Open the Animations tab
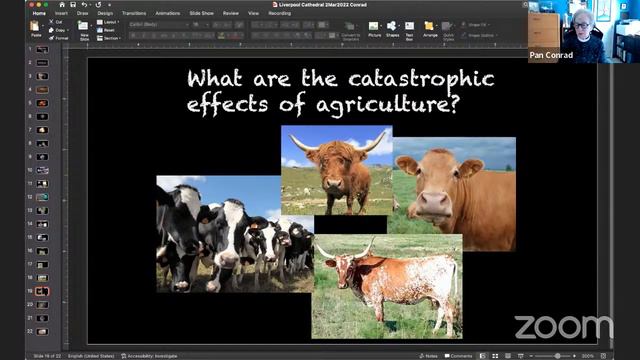Screen dimensions: 640x360 167,13
